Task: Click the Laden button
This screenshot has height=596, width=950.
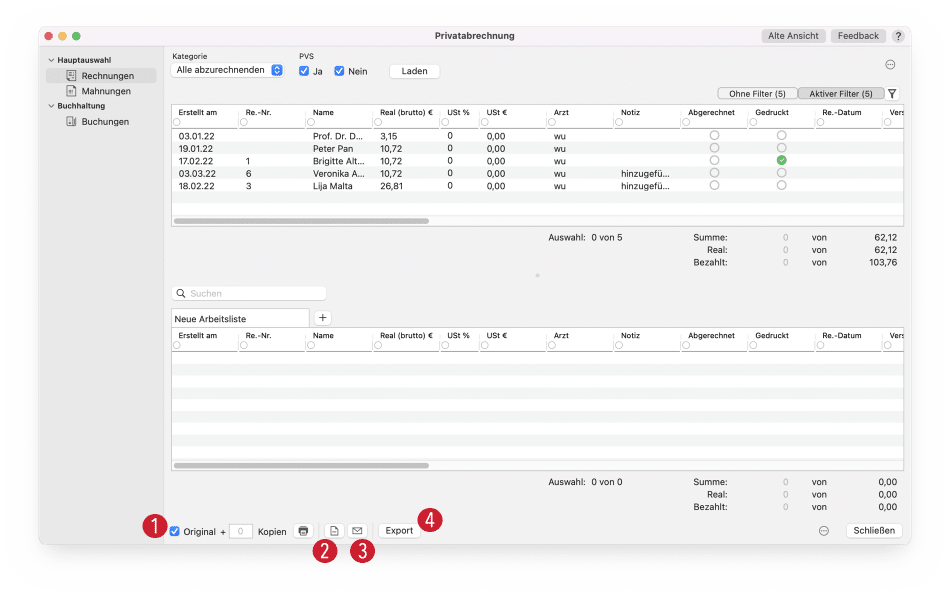Action: pos(414,71)
